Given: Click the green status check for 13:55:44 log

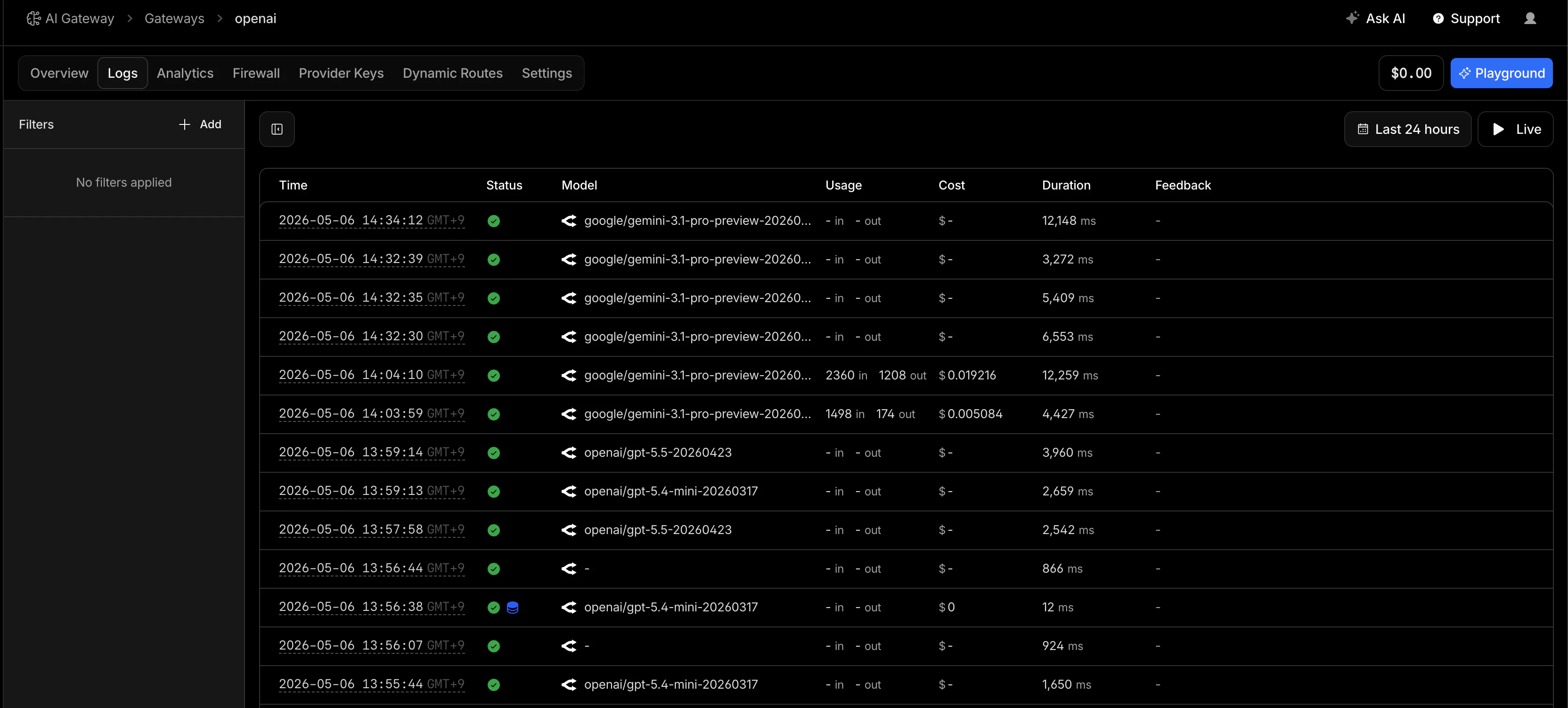Looking at the screenshot, I should tap(494, 685).
